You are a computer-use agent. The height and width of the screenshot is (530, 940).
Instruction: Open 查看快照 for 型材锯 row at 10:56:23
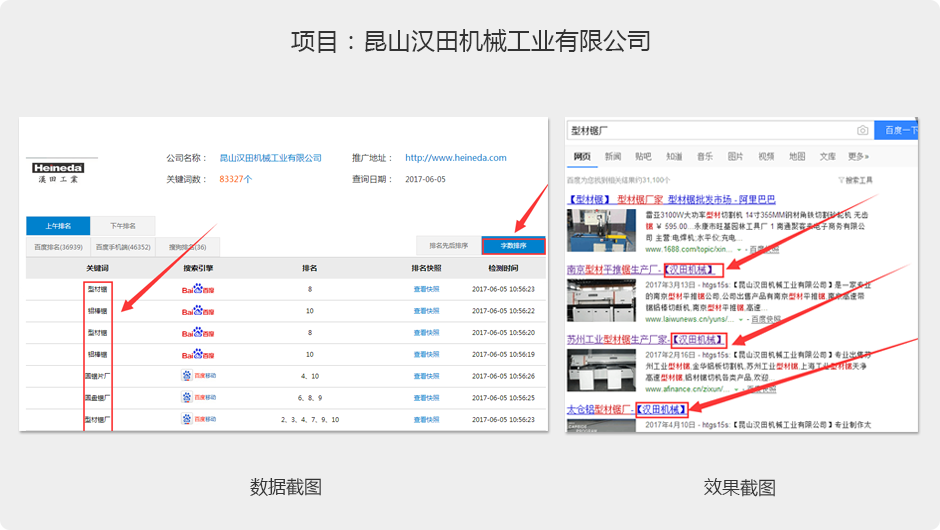[426, 289]
